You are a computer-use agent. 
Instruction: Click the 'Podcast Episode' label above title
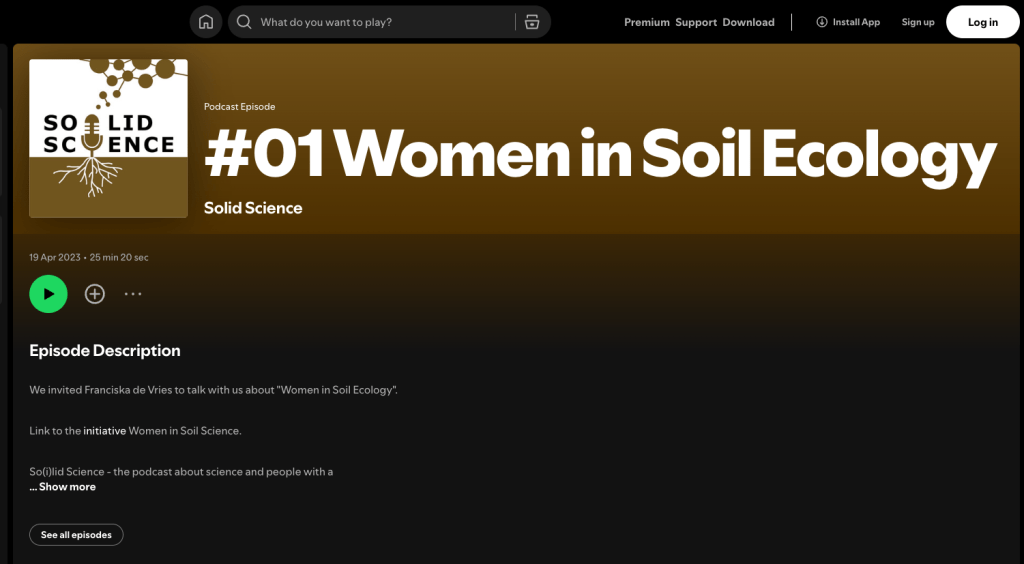[x=239, y=106]
